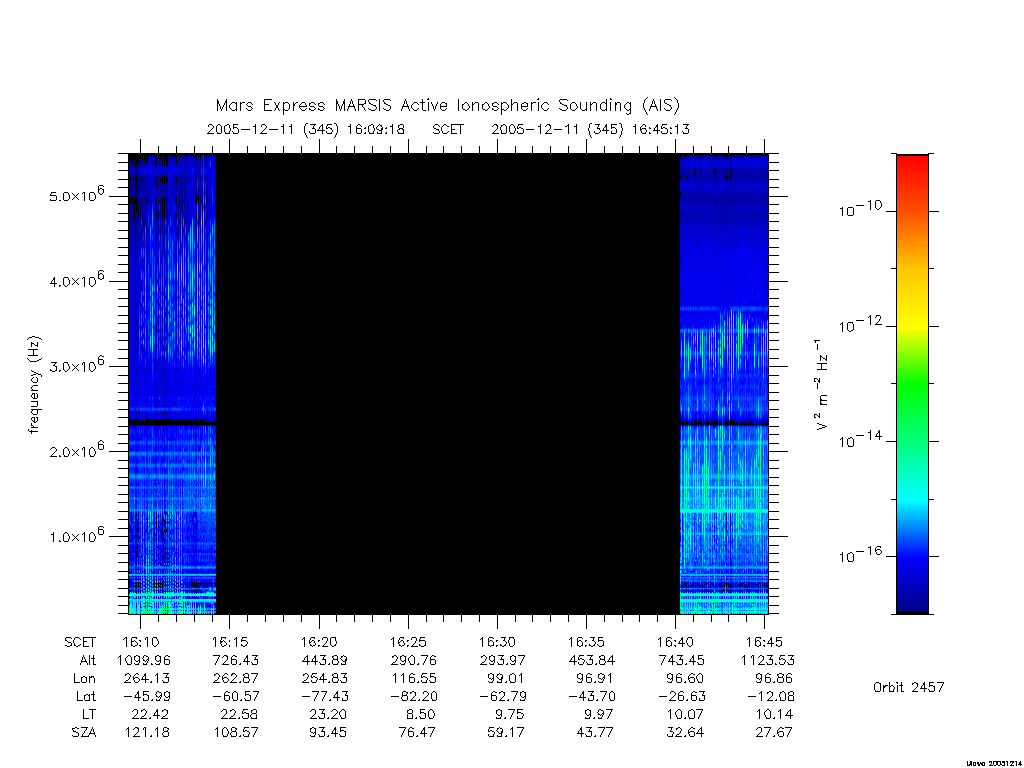This screenshot has width=1024, height=768.
Task: Click altitude value 443.89
Action: point(325,660)
